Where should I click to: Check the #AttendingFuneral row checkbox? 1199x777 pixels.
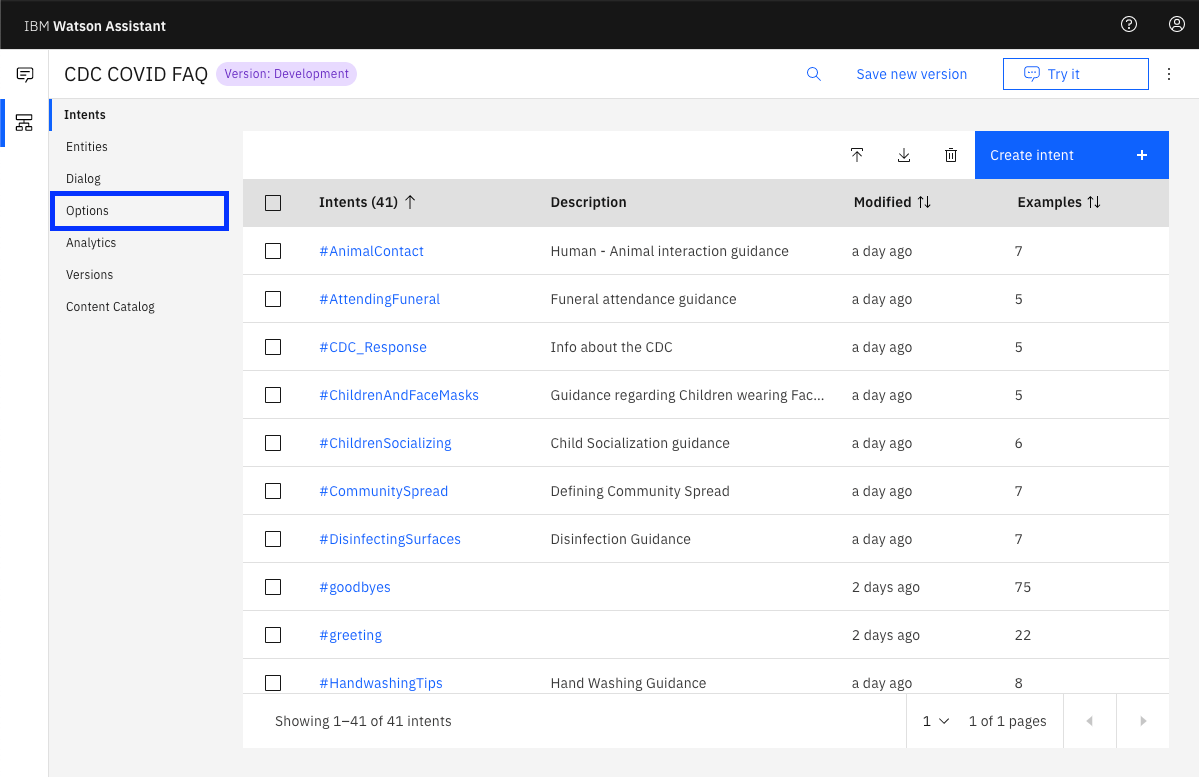(x=273, y=299)
